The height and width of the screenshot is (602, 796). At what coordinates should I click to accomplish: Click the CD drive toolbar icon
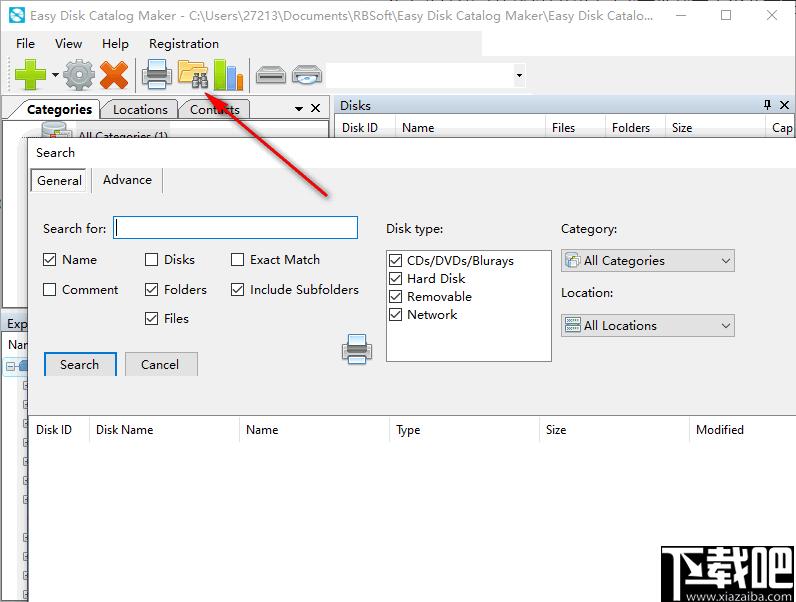pyautogui.click(x=307, y=75)
